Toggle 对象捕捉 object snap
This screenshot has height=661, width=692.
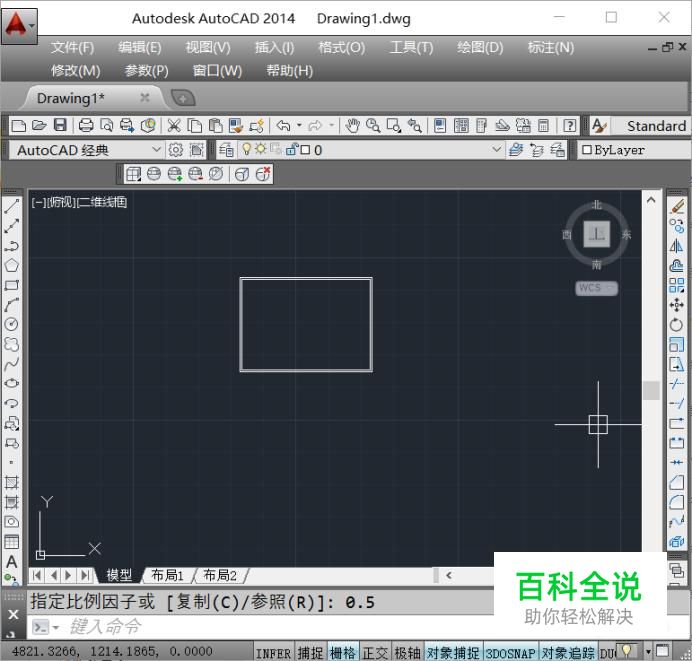coord(453,652)
